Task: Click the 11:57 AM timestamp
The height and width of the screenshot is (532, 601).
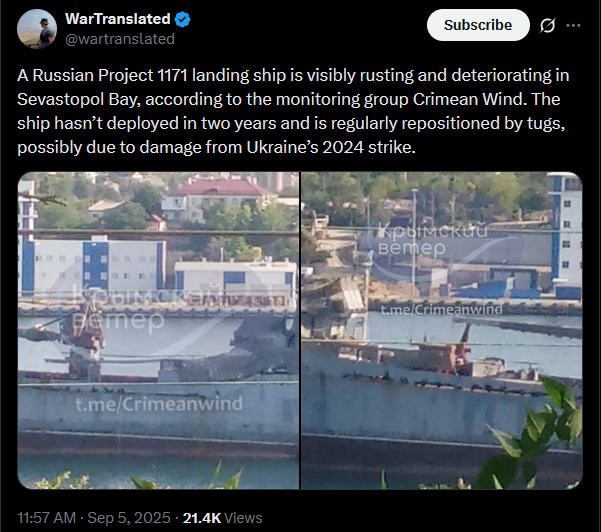Action: pyautogui.click(x=47, y=518)
